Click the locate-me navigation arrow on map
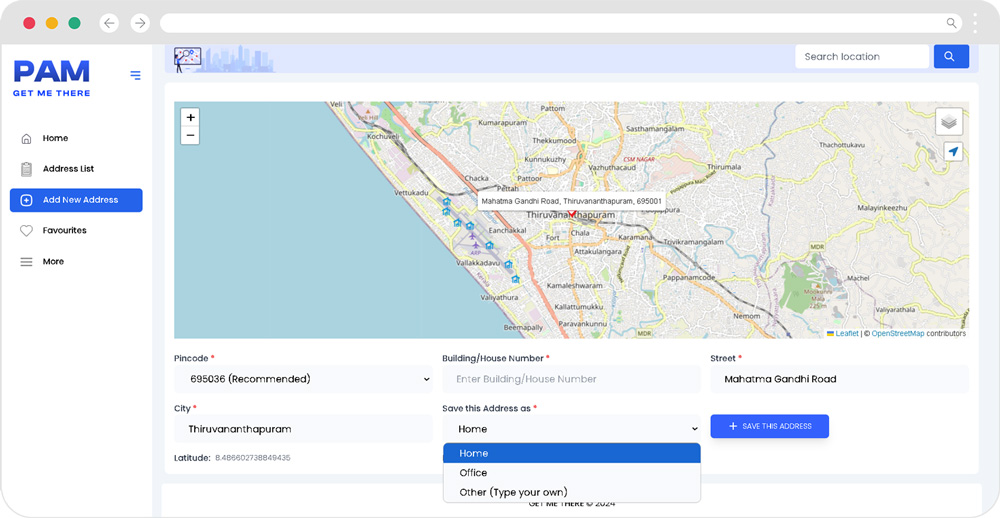 tap(953, 151)
